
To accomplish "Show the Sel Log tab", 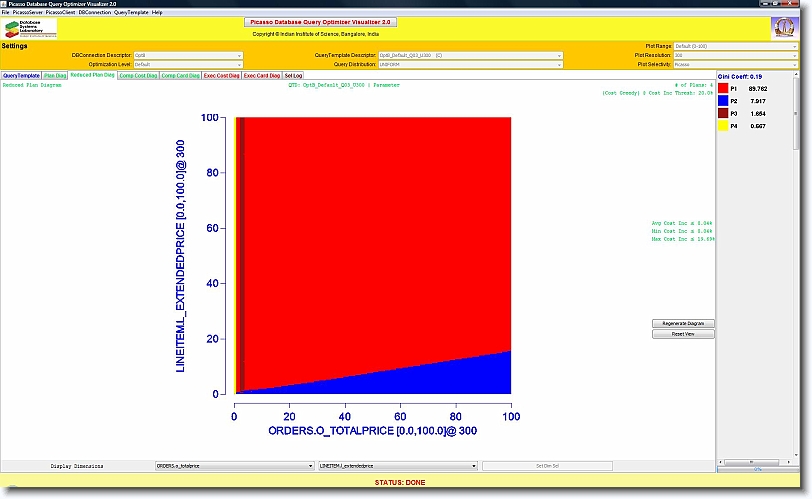I will pyautogui.click(x=294, y=75).
